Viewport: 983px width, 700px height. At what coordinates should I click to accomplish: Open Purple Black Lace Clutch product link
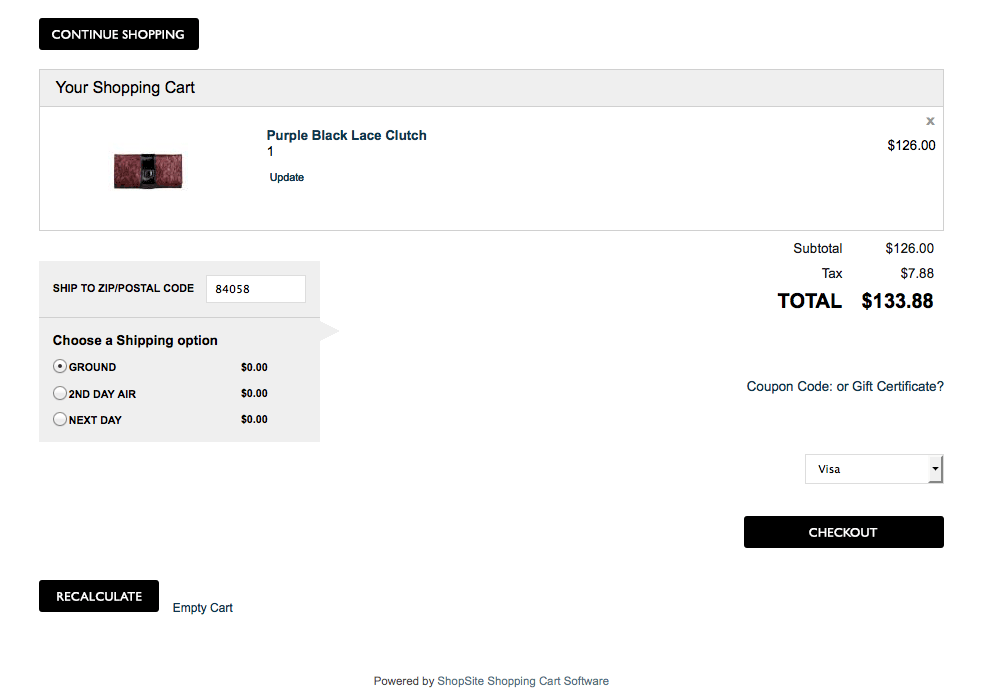coord(346,135)
